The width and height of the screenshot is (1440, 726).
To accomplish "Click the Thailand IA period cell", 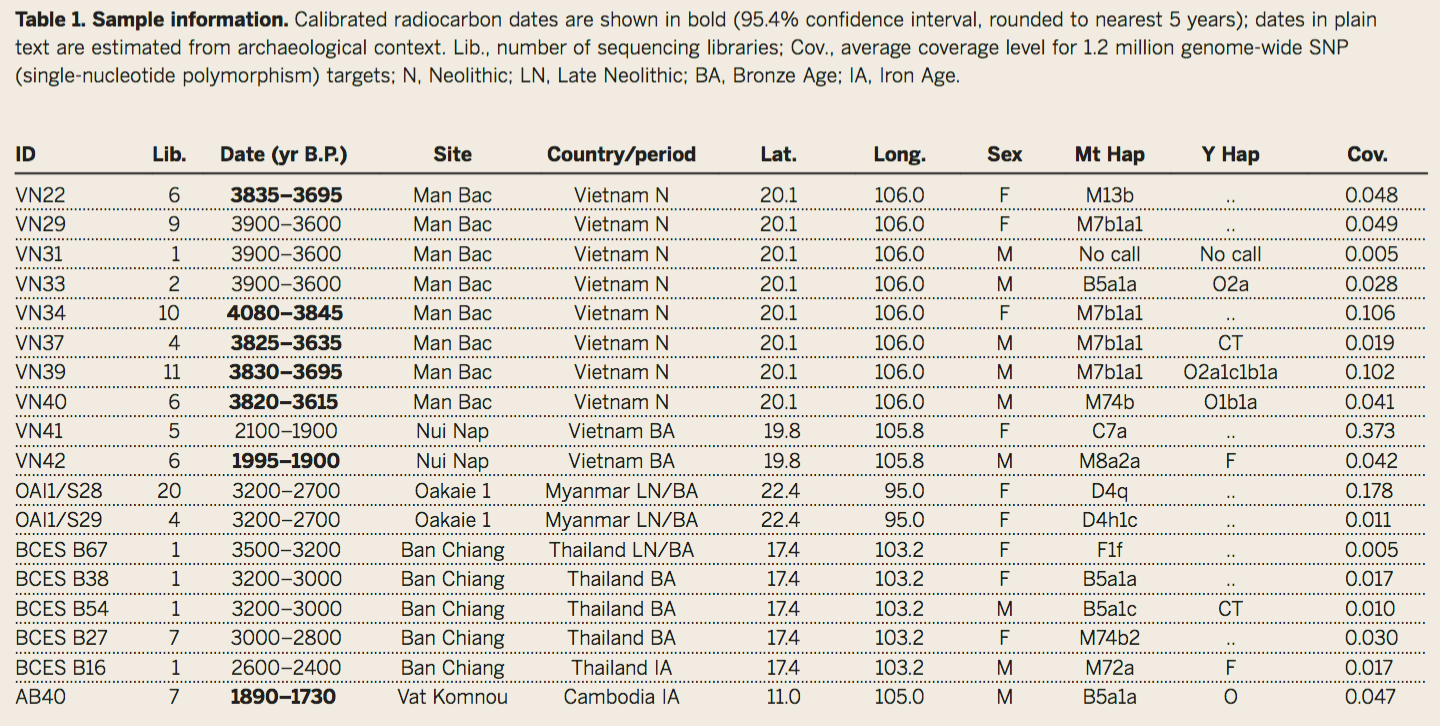I will click(621, 668).
